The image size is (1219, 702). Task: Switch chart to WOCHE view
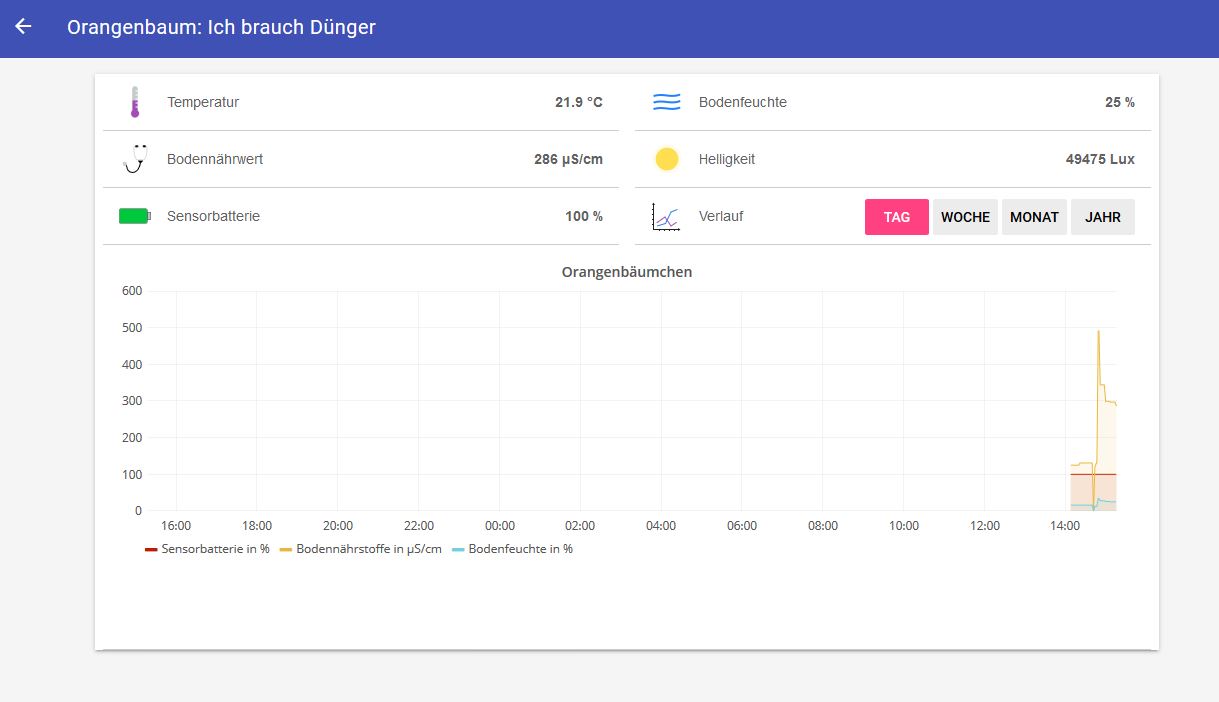coord(965,217)
